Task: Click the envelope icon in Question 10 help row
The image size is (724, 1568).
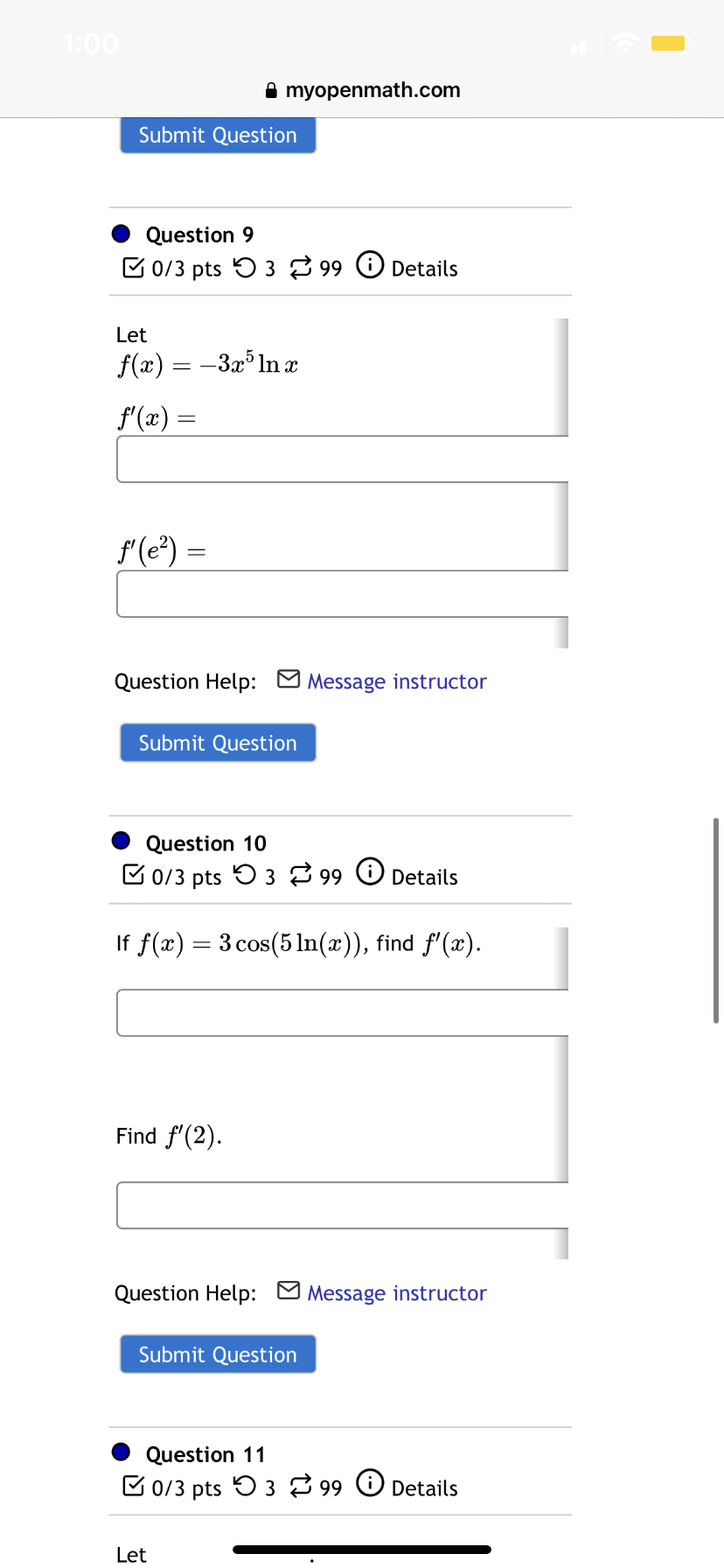Action: point(289,1290)
